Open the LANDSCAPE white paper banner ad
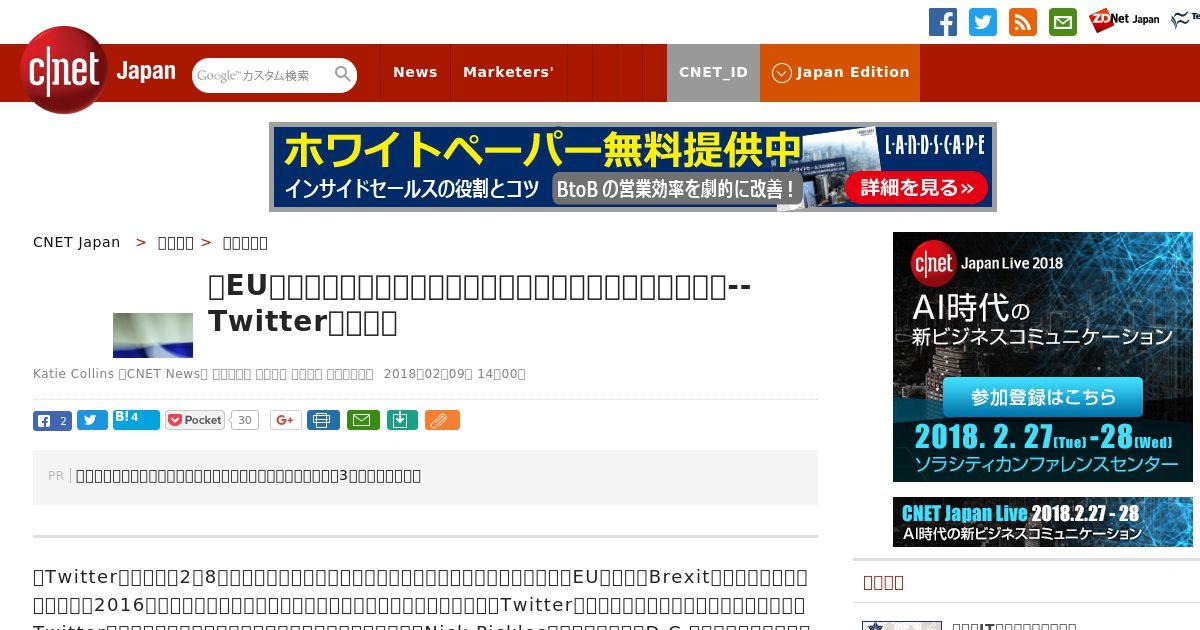The height and width of the screenshot is (630, 1200). (633, 167)
